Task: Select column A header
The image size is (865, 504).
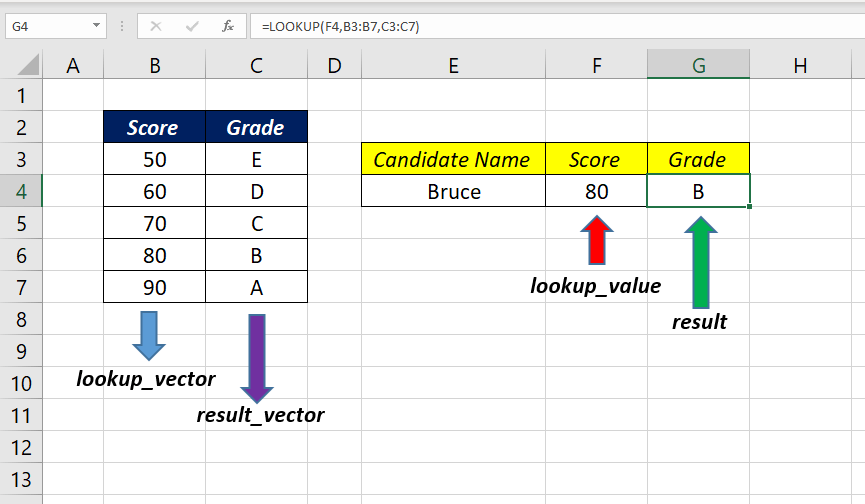Action: [73, 66]
